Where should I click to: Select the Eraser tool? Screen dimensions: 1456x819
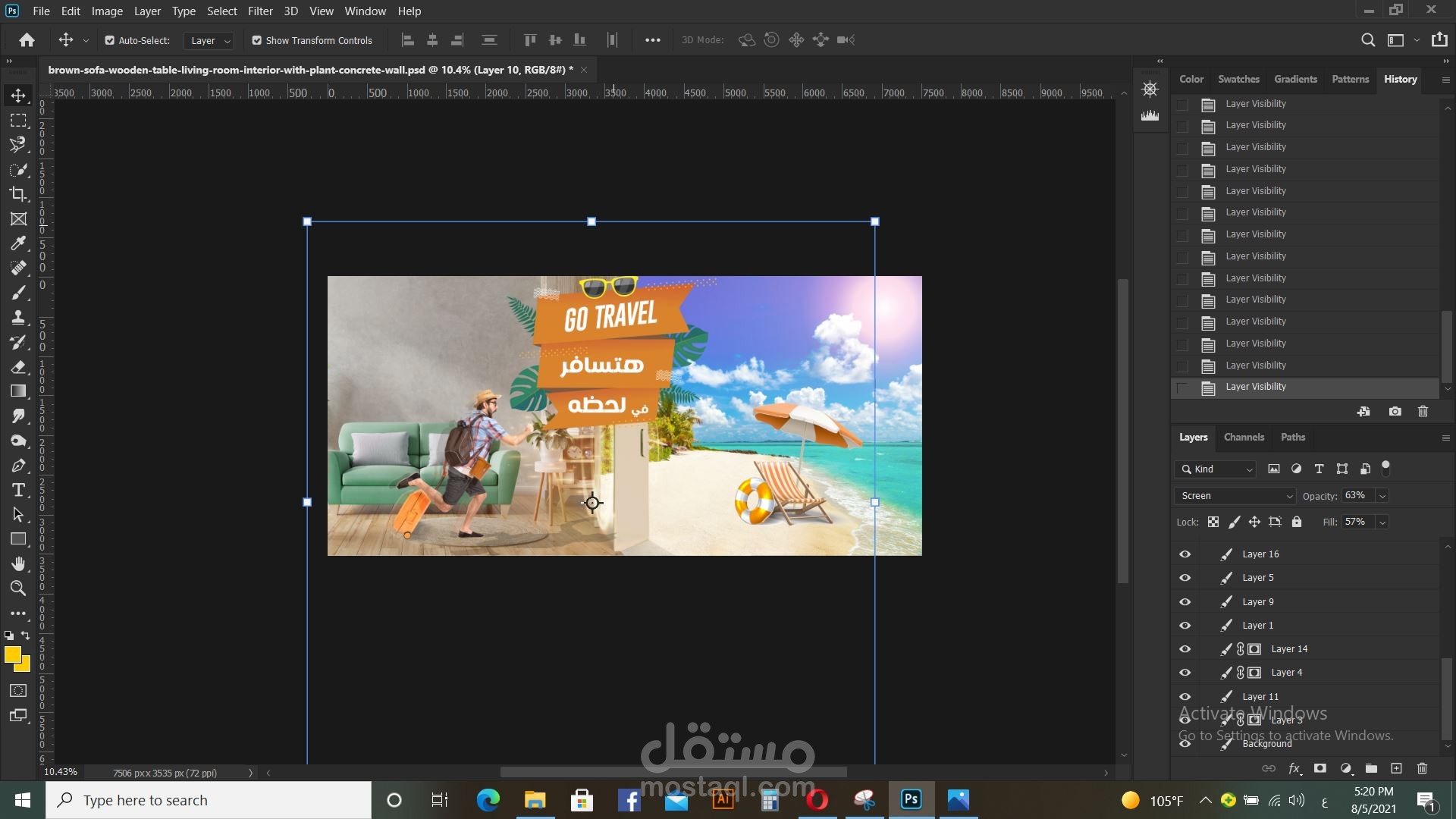coord(18,367)
